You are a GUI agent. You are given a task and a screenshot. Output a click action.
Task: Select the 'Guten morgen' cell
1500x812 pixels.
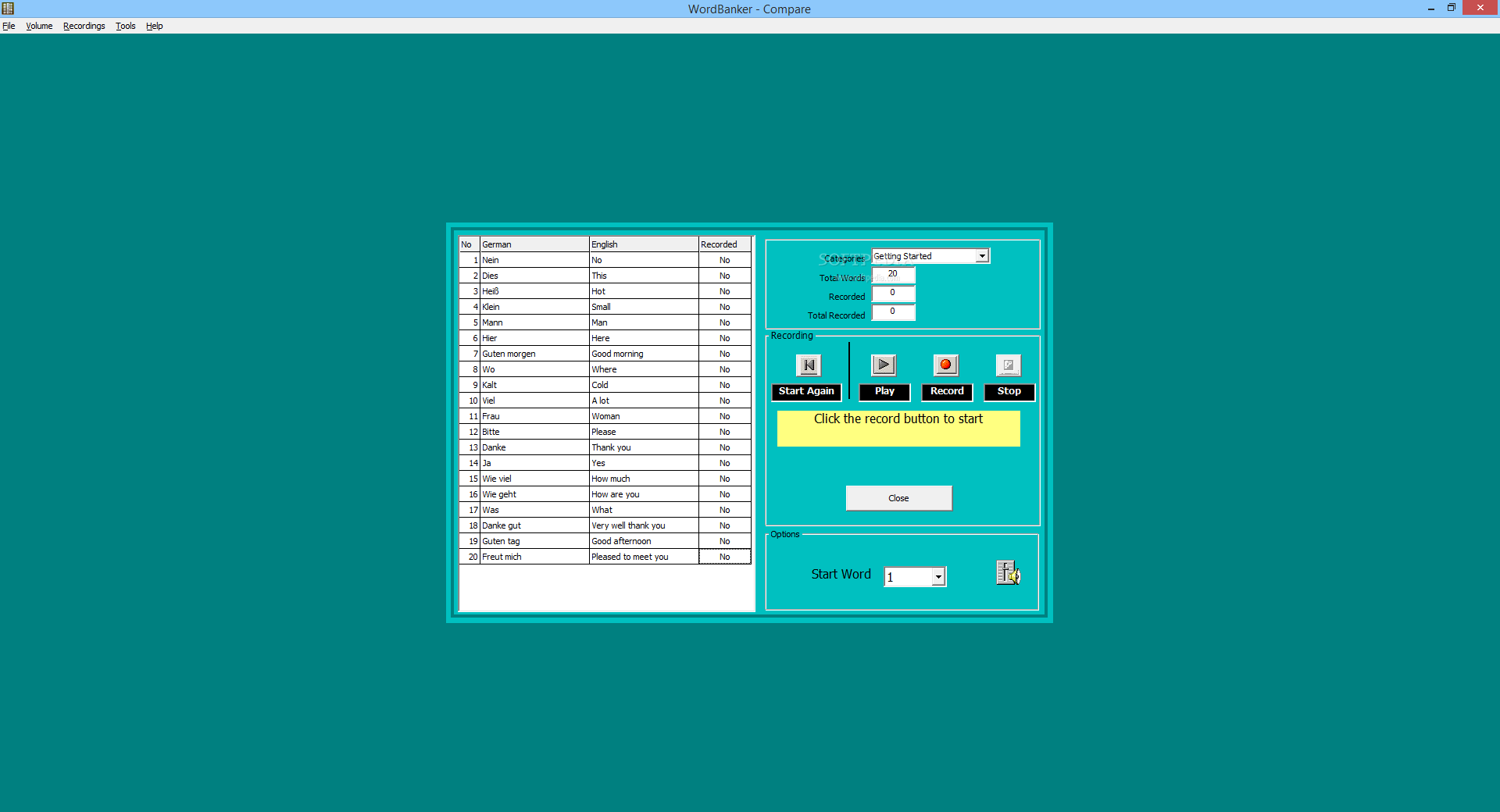(x=534, y=354)
